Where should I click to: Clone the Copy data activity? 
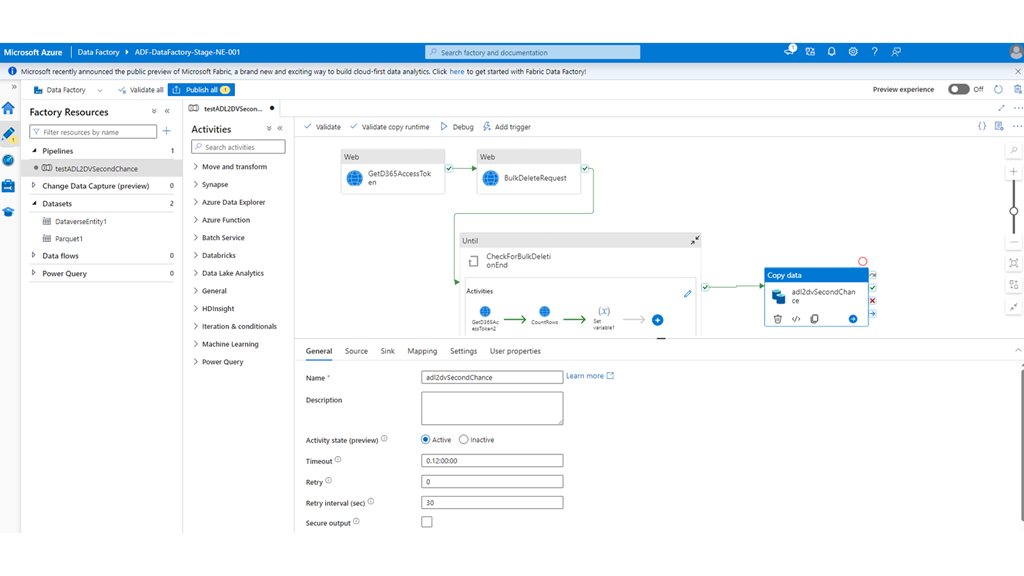814,319
